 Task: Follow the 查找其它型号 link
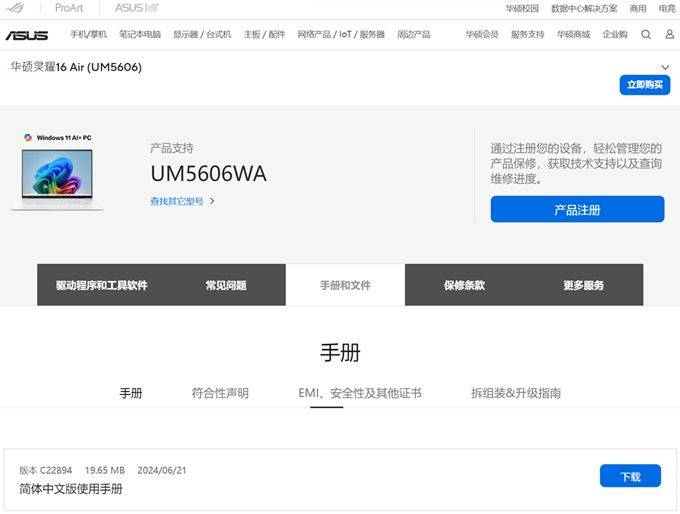pyautogui.click(x=177, y=201)
